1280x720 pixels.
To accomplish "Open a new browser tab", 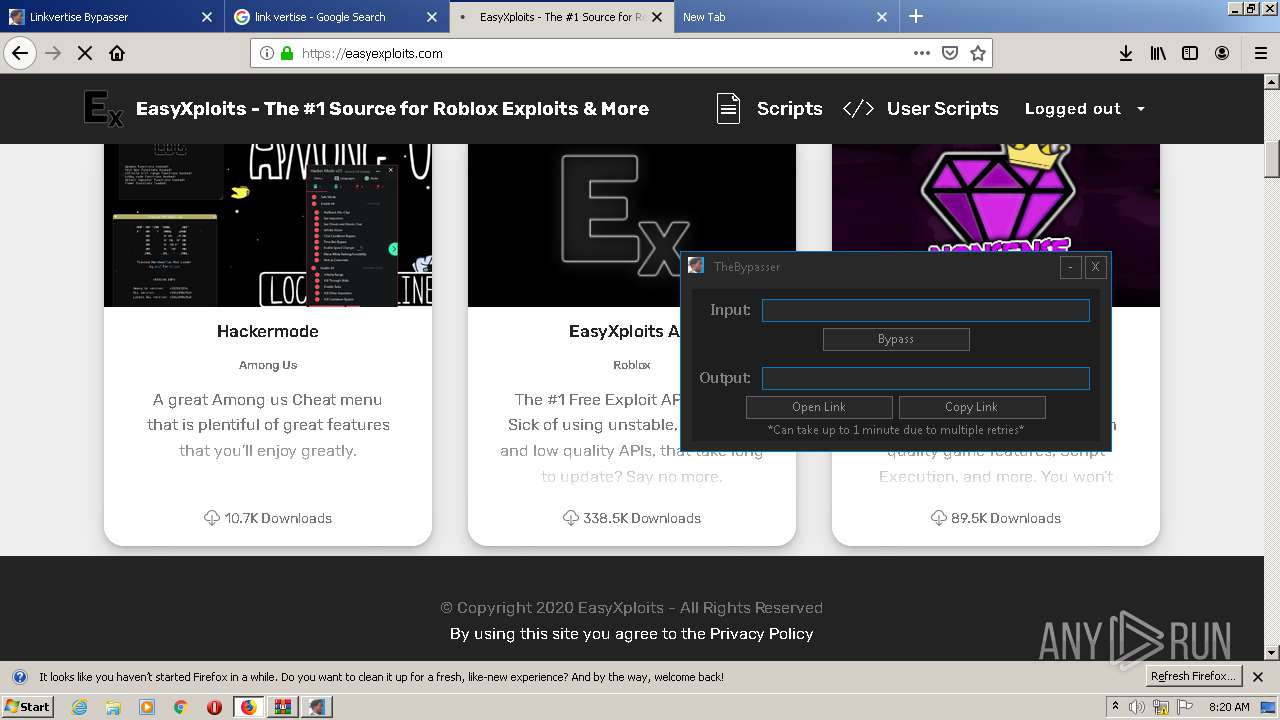I will coord(916,16).
